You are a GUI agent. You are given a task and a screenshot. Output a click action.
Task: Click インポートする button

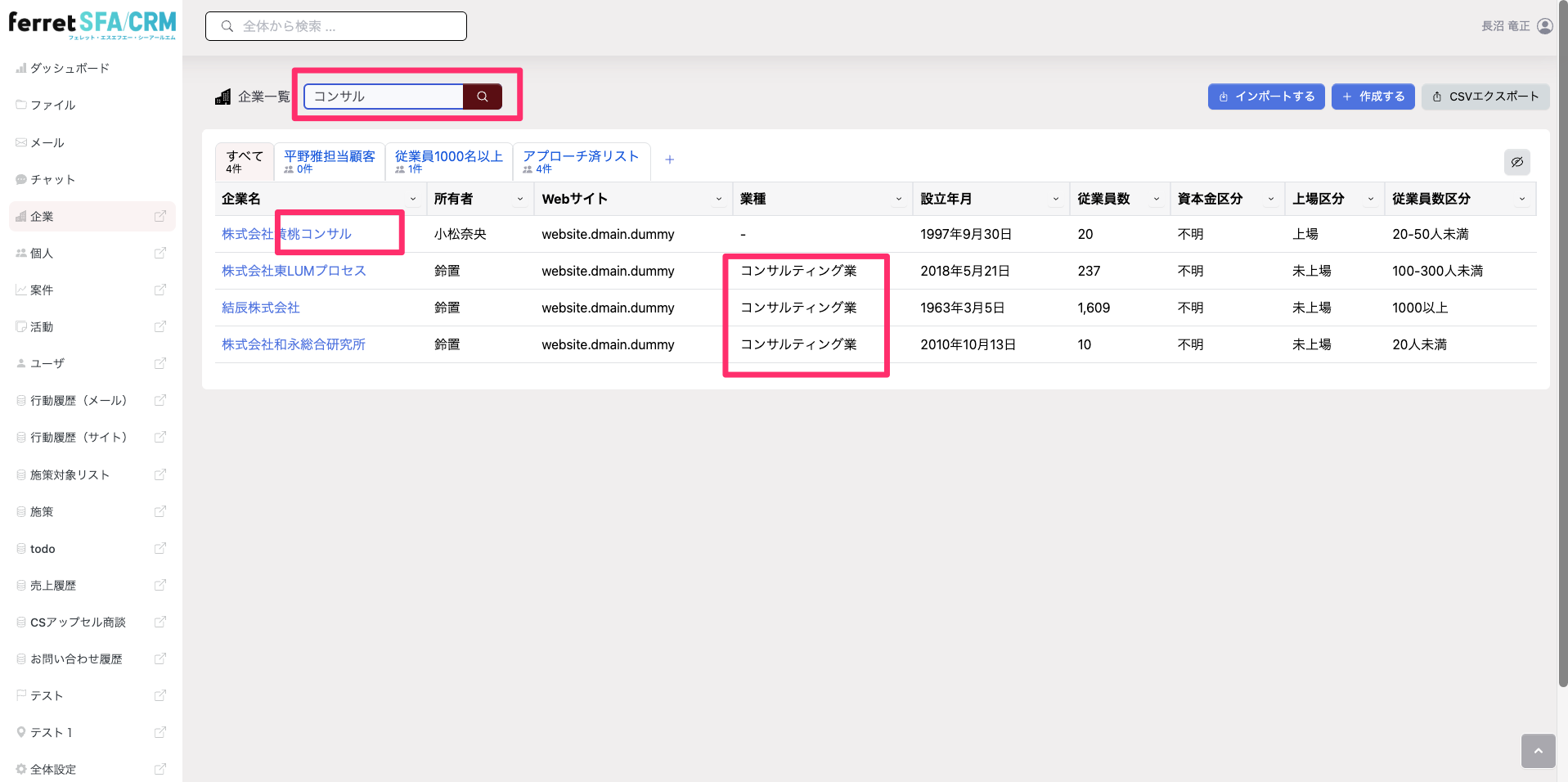tap(1266, 97)
